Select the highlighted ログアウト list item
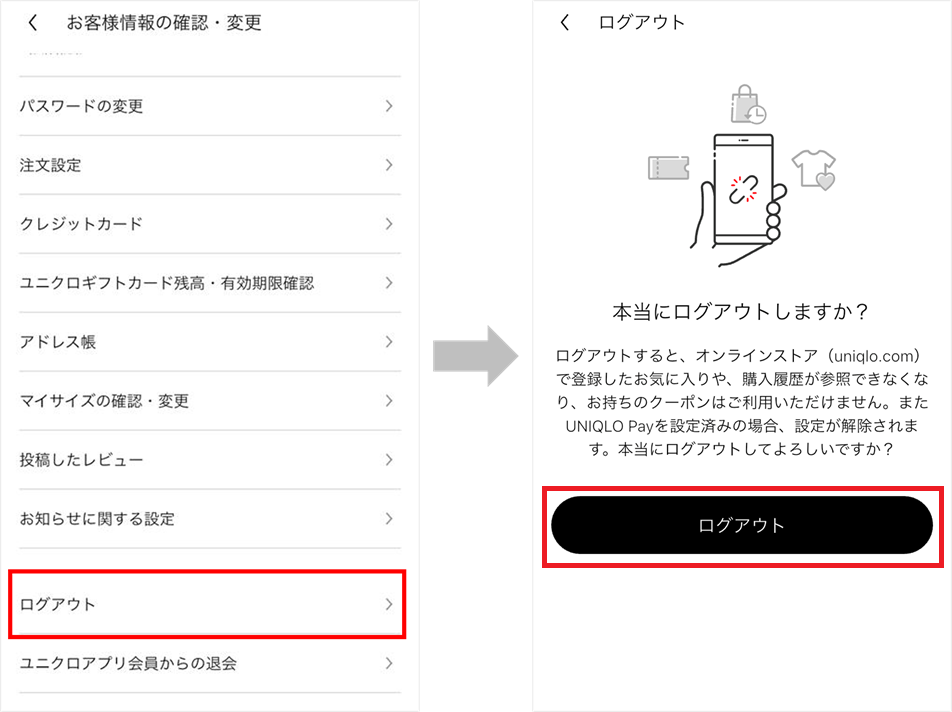 point(207,604)
